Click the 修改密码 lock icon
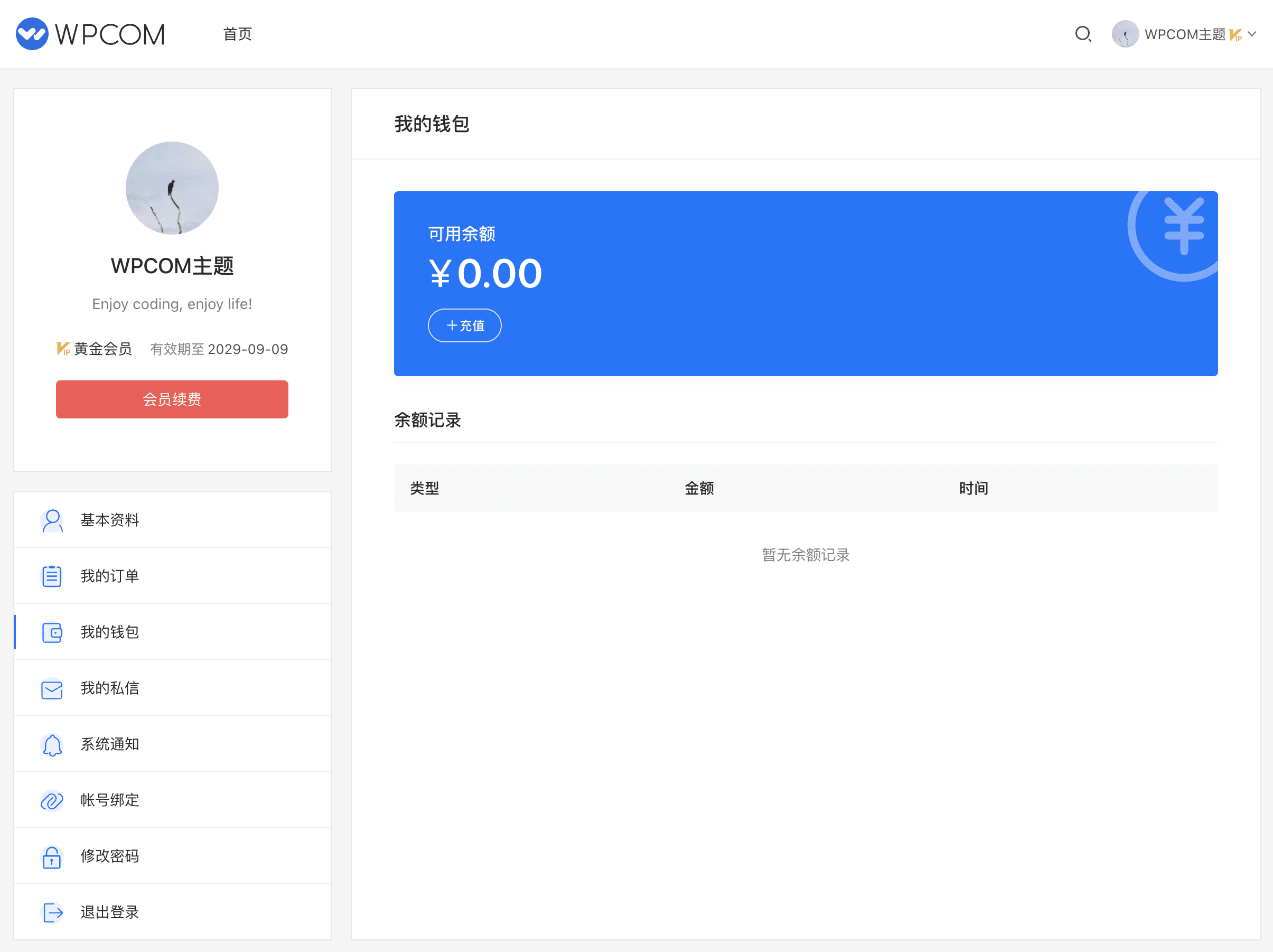Viewport: 1273px width, 952px height. pyautogui.click(x=52, y=856)
